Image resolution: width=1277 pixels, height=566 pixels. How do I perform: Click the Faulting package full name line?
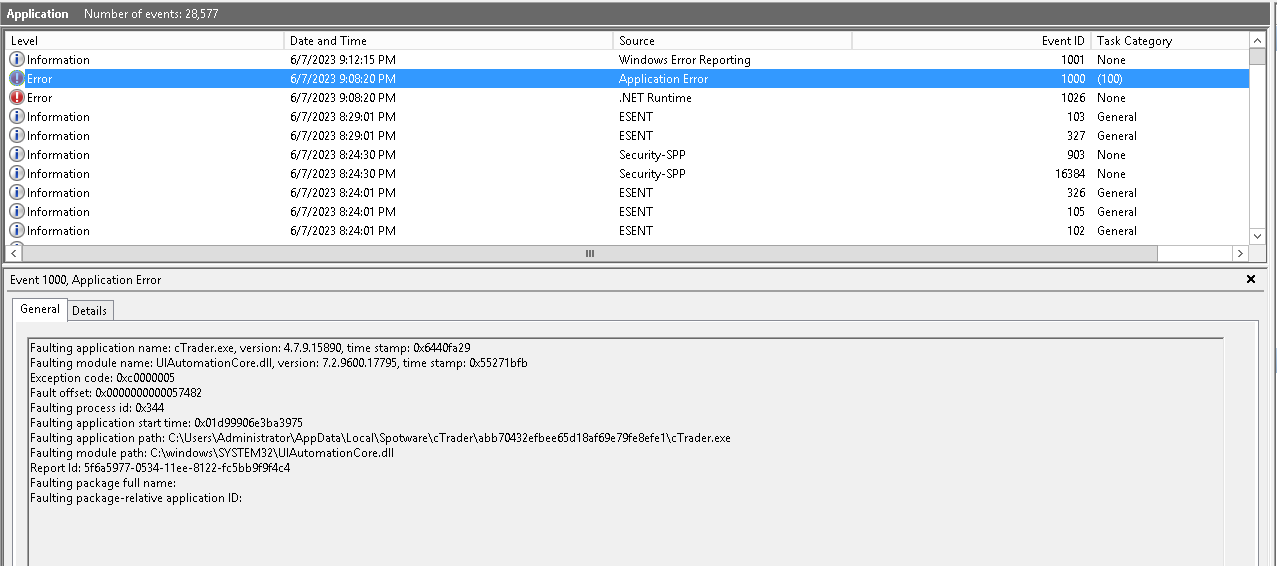[103, 483]
